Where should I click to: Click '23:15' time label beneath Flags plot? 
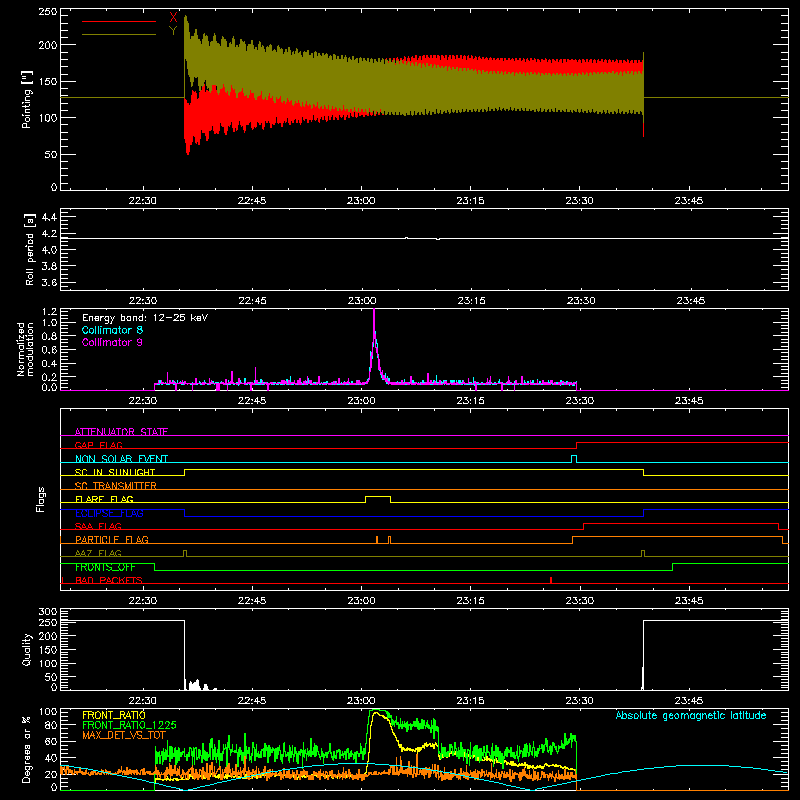(470, 601)
